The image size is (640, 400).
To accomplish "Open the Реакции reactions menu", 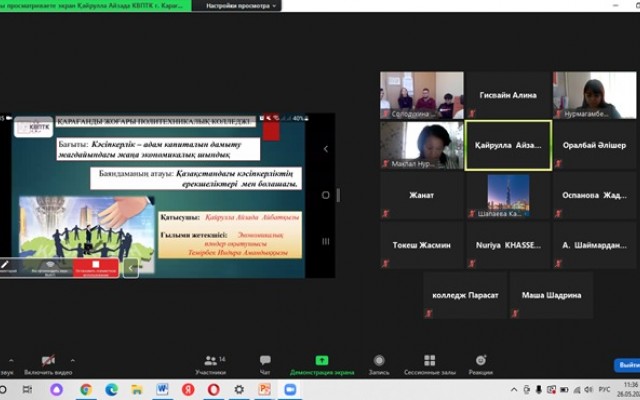I will click(481, 362).
